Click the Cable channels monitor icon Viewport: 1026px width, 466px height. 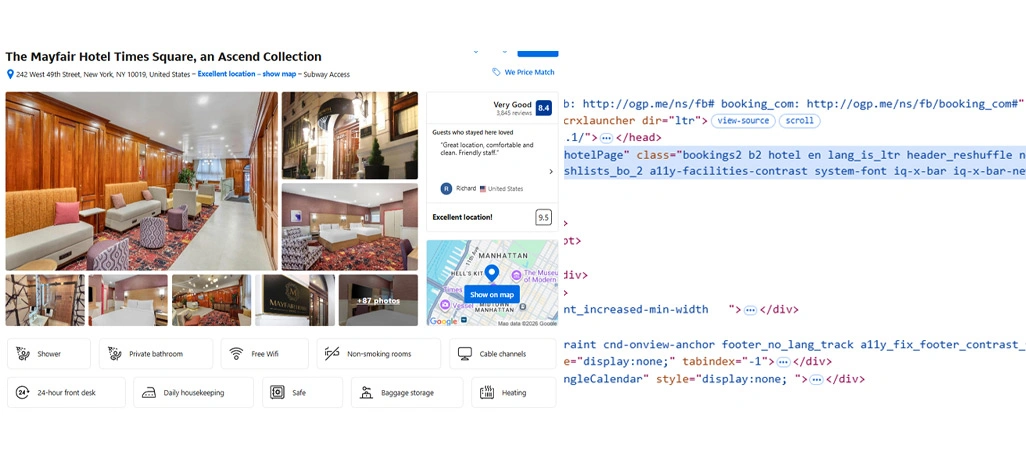(x=465, y=354)
